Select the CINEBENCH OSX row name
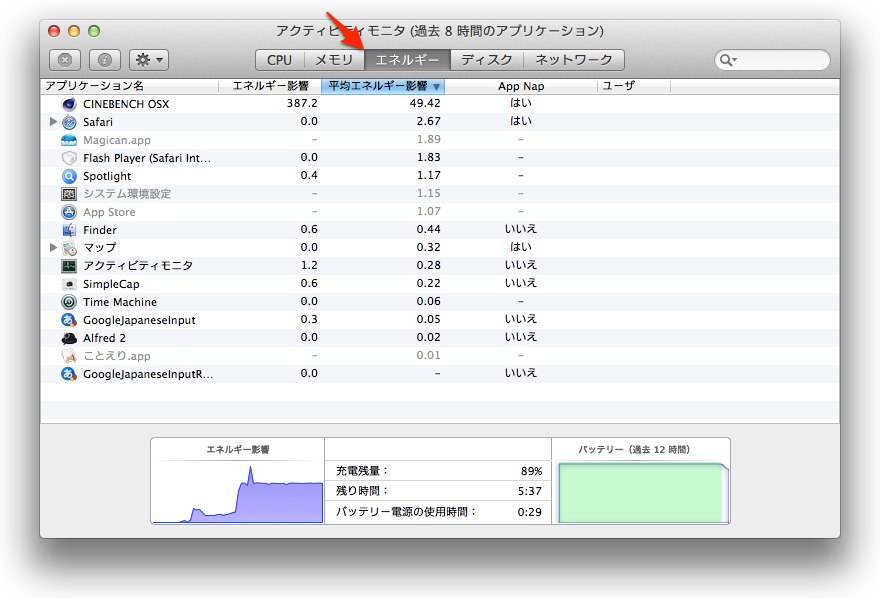This screenshot has height=598, width=880. click(126, 104)
